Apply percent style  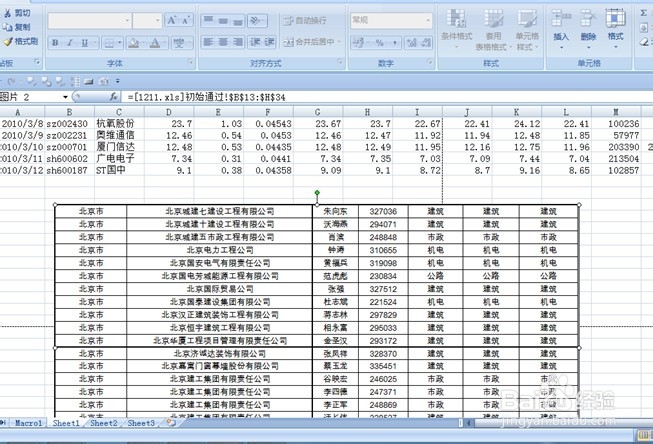tap(379, 42)
